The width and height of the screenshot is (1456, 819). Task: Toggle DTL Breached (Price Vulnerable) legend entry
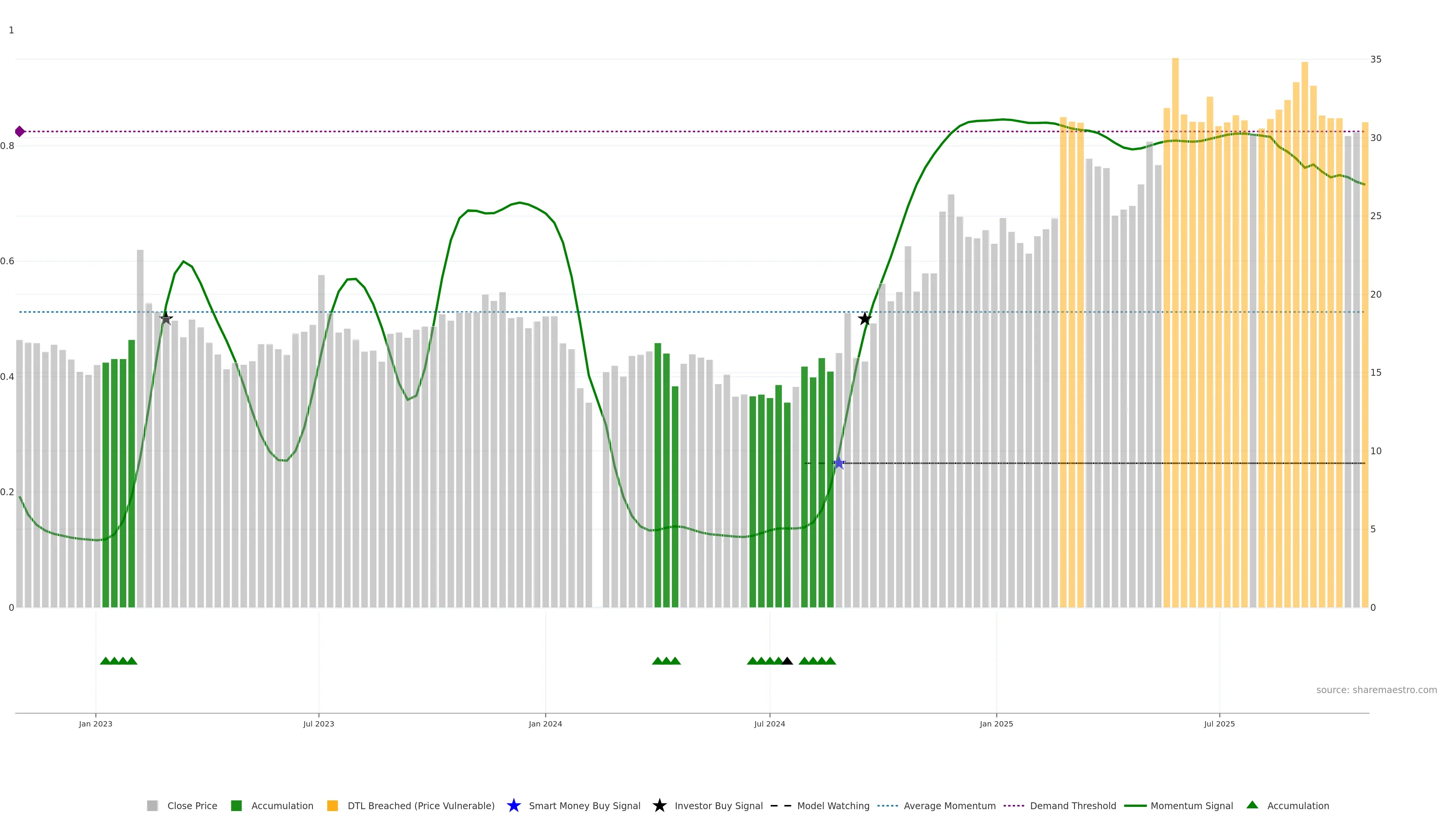[x=420, y=805]
